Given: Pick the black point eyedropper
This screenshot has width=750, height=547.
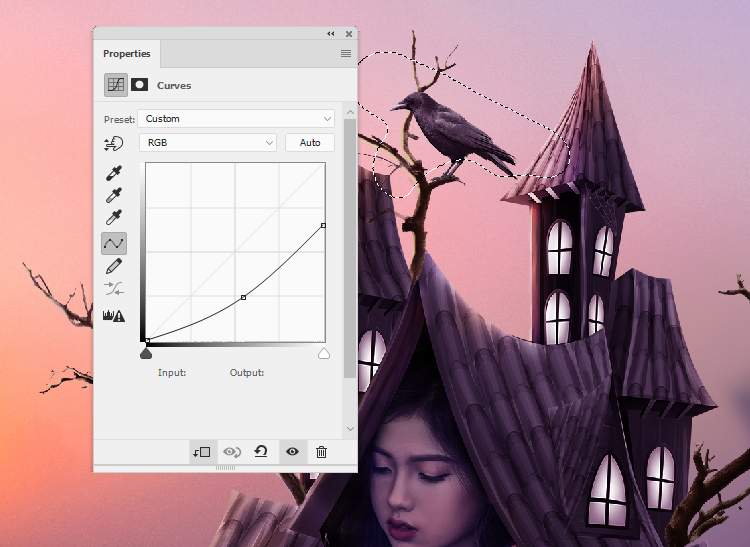Looking at the screenshot, I should (x=114, y=173).
